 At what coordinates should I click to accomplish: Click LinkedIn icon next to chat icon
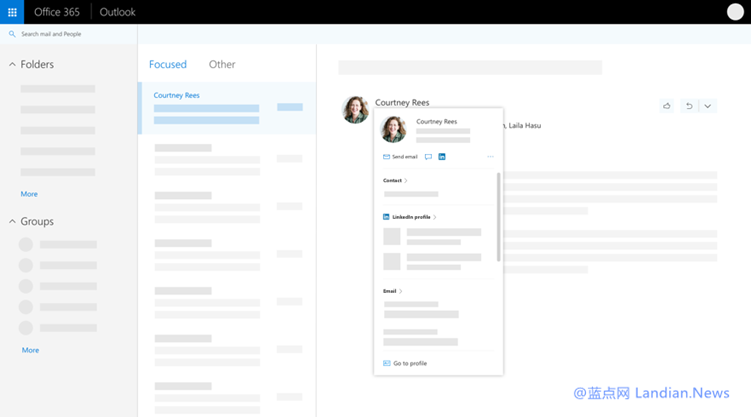pos(442,157)
